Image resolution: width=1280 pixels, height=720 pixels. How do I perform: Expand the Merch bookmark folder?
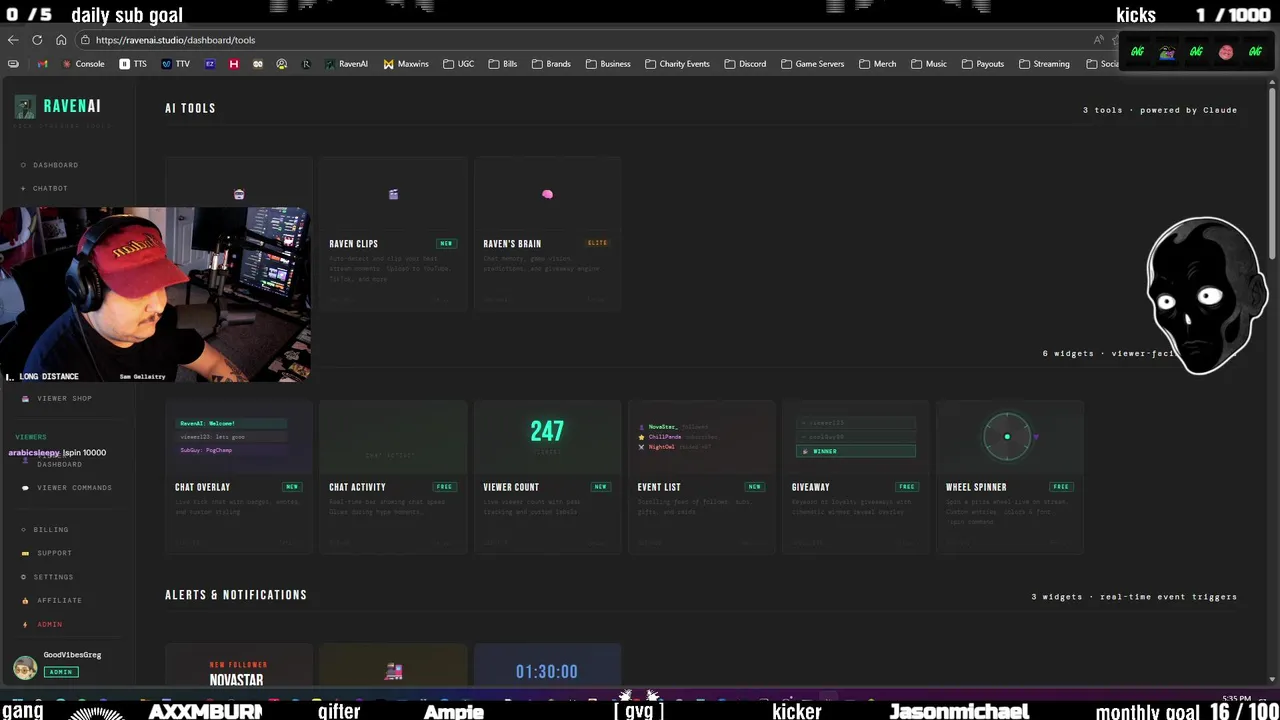(877, 64)
